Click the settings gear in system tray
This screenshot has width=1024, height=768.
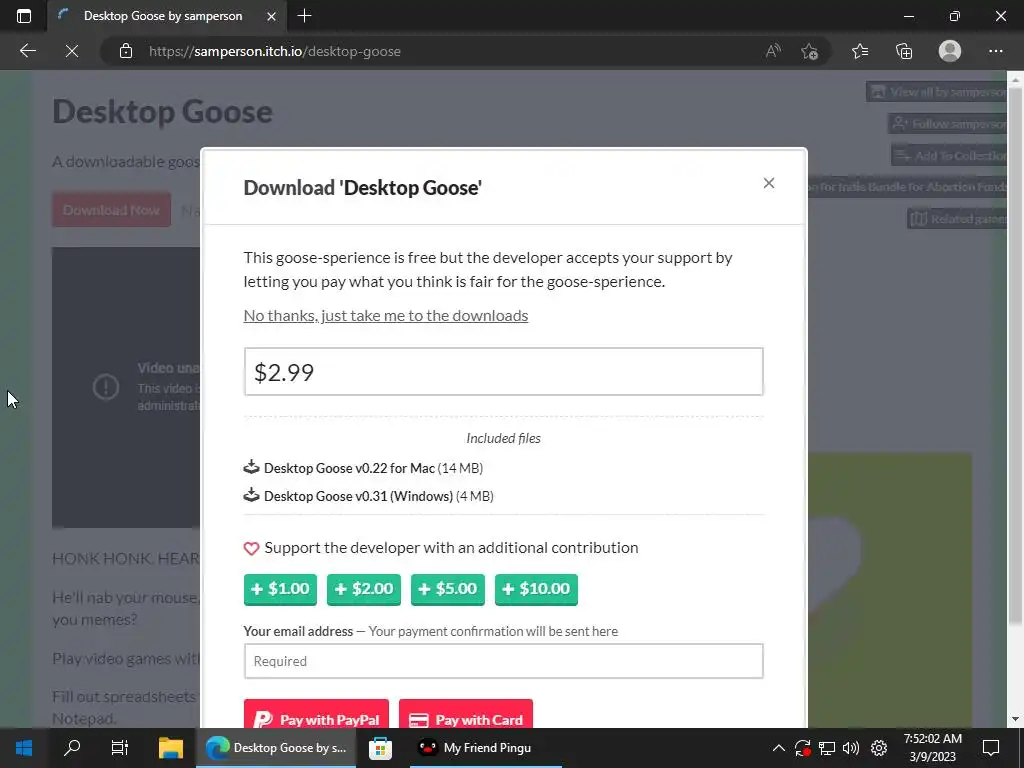tap(879, 748)
